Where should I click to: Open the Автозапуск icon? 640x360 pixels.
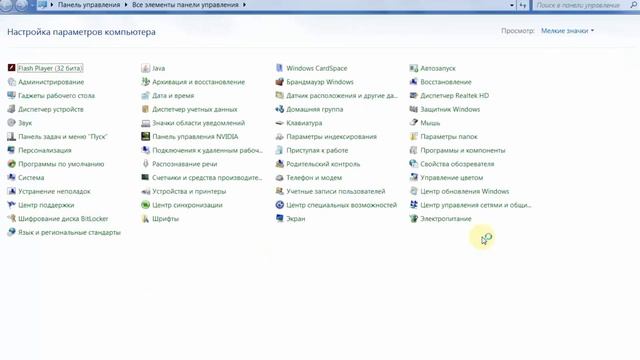coord(413,68)
